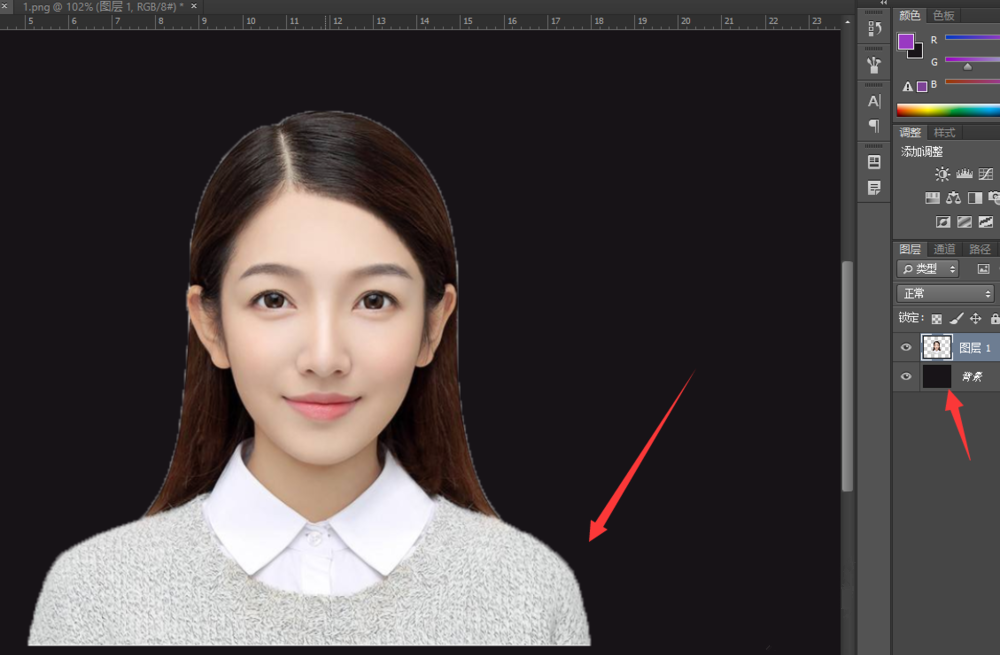Add a Levels adjustment layer
1000x655 pixels.
click(x=964, y=174)
